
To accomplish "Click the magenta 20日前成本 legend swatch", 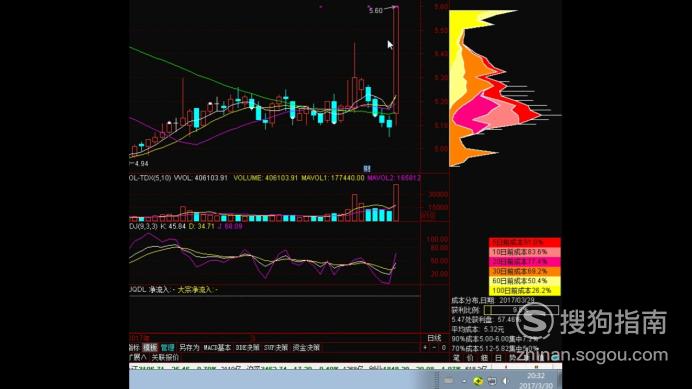I will pos(525,262).
